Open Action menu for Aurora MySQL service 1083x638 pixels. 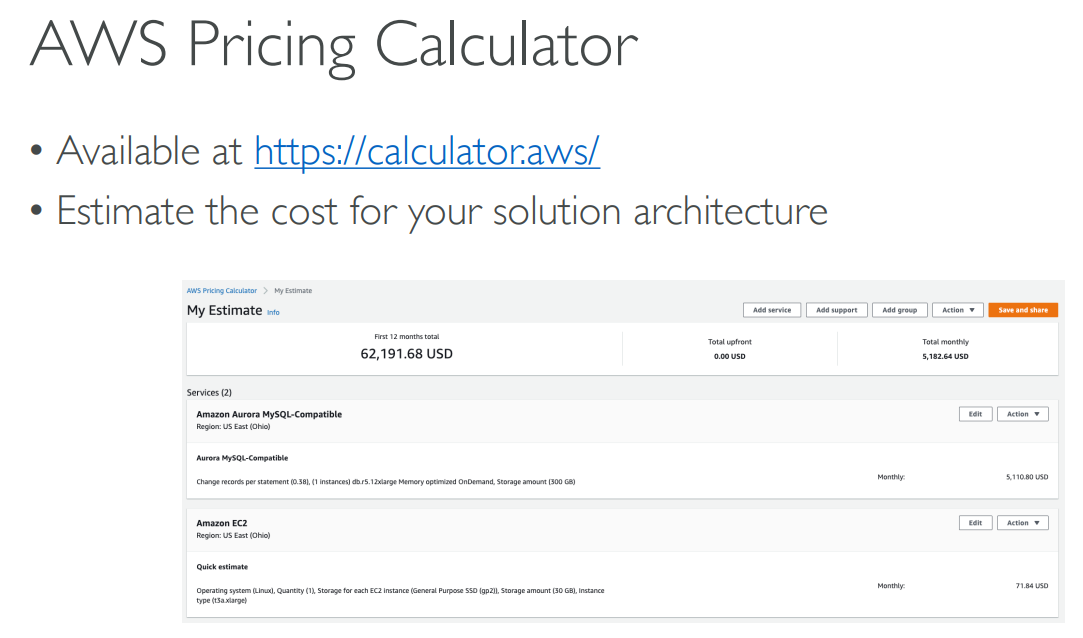pos(1023,414)
